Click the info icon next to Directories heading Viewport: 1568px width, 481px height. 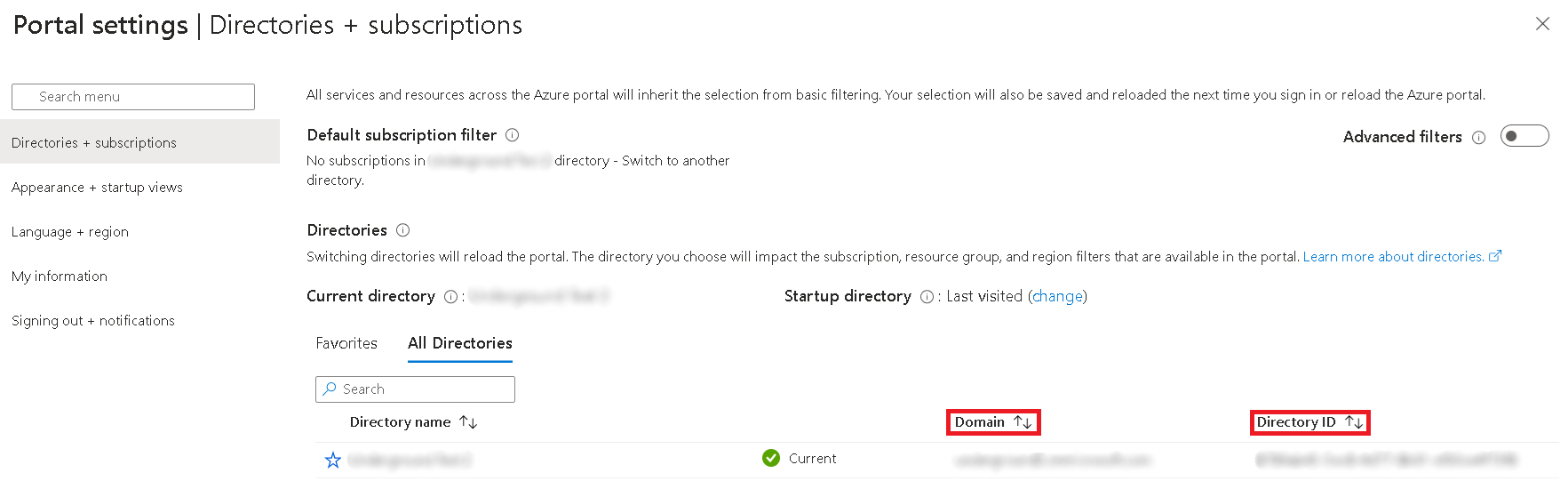click(x=403, y=230)
